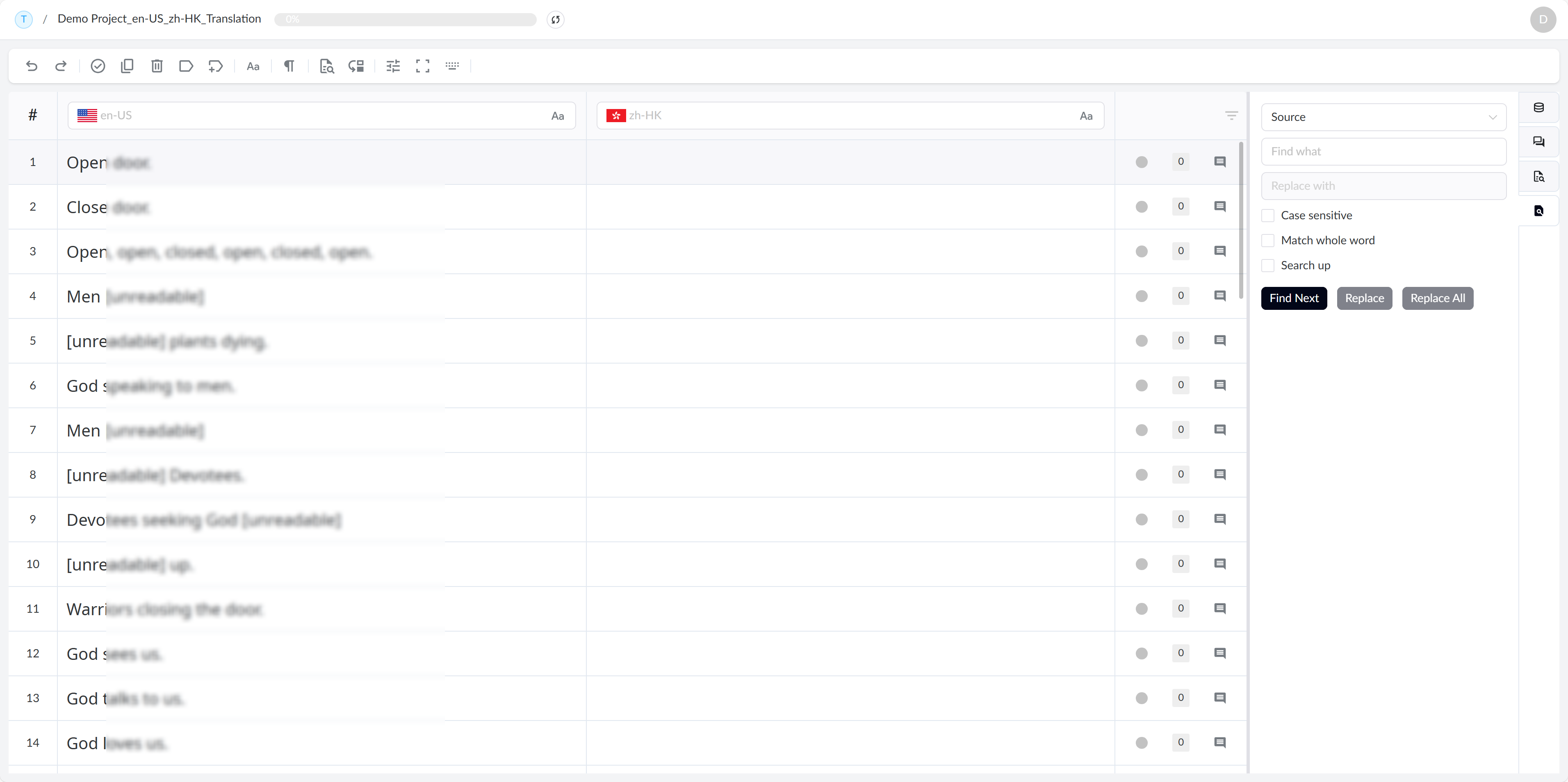Viewport: 1568px width, 782px height.
Task: Click the redo arrow icon
Action: [x=61, y=66]
